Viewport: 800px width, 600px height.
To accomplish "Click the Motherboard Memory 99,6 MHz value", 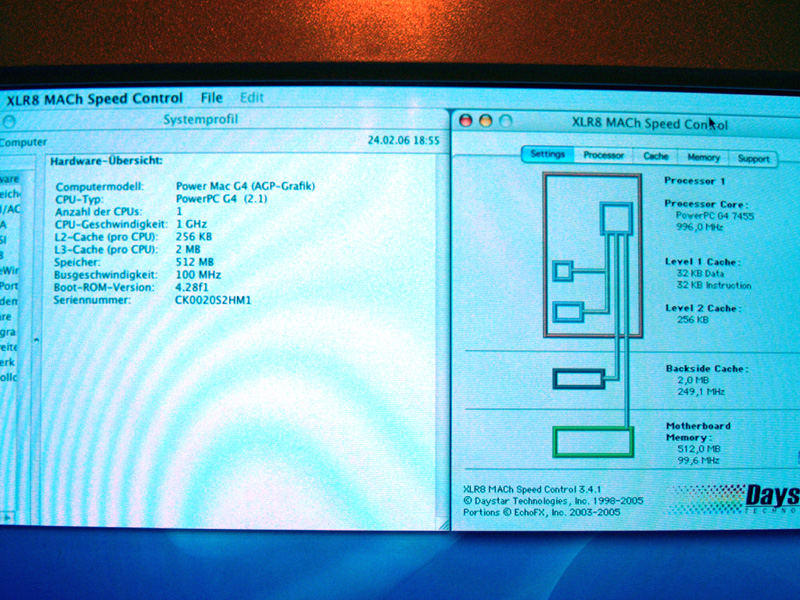I will [x=698, y=460].
